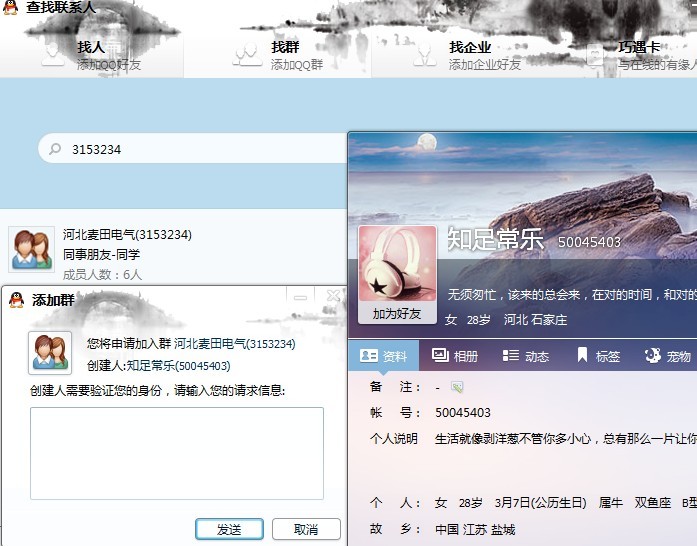Click 加为好友 to add as friend
The image size is (697, 546).
coord(397,314)
